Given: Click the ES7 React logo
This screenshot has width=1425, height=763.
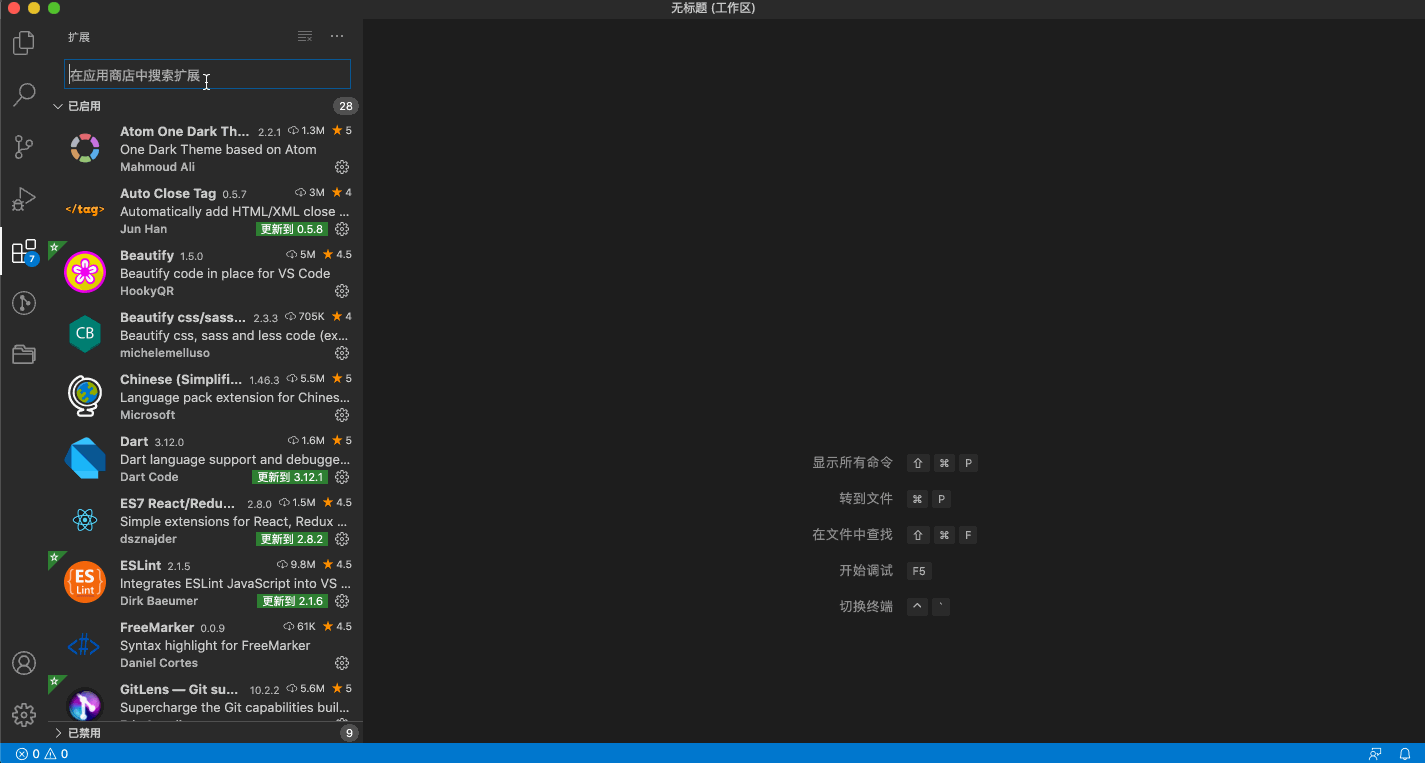Looking at the screenshot, I should tap(85, 520).
